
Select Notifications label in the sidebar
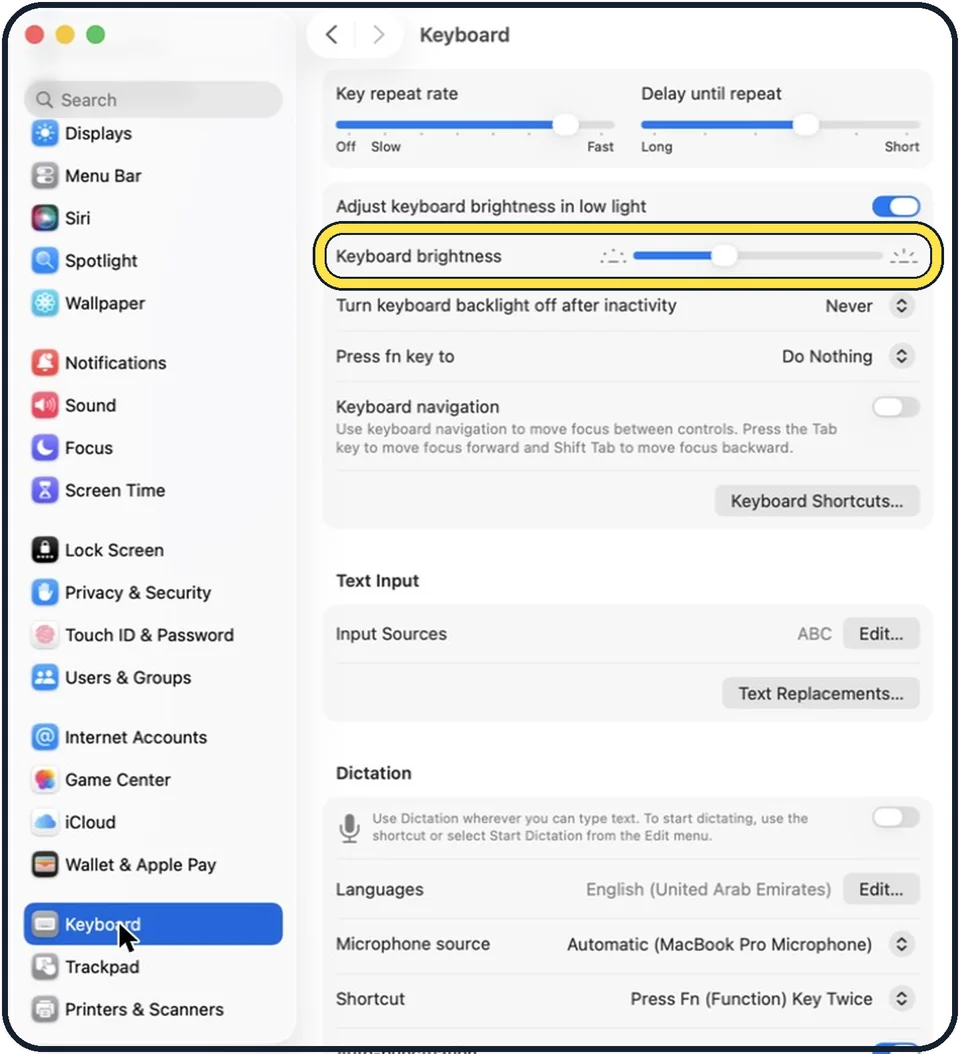pos(116,363)
